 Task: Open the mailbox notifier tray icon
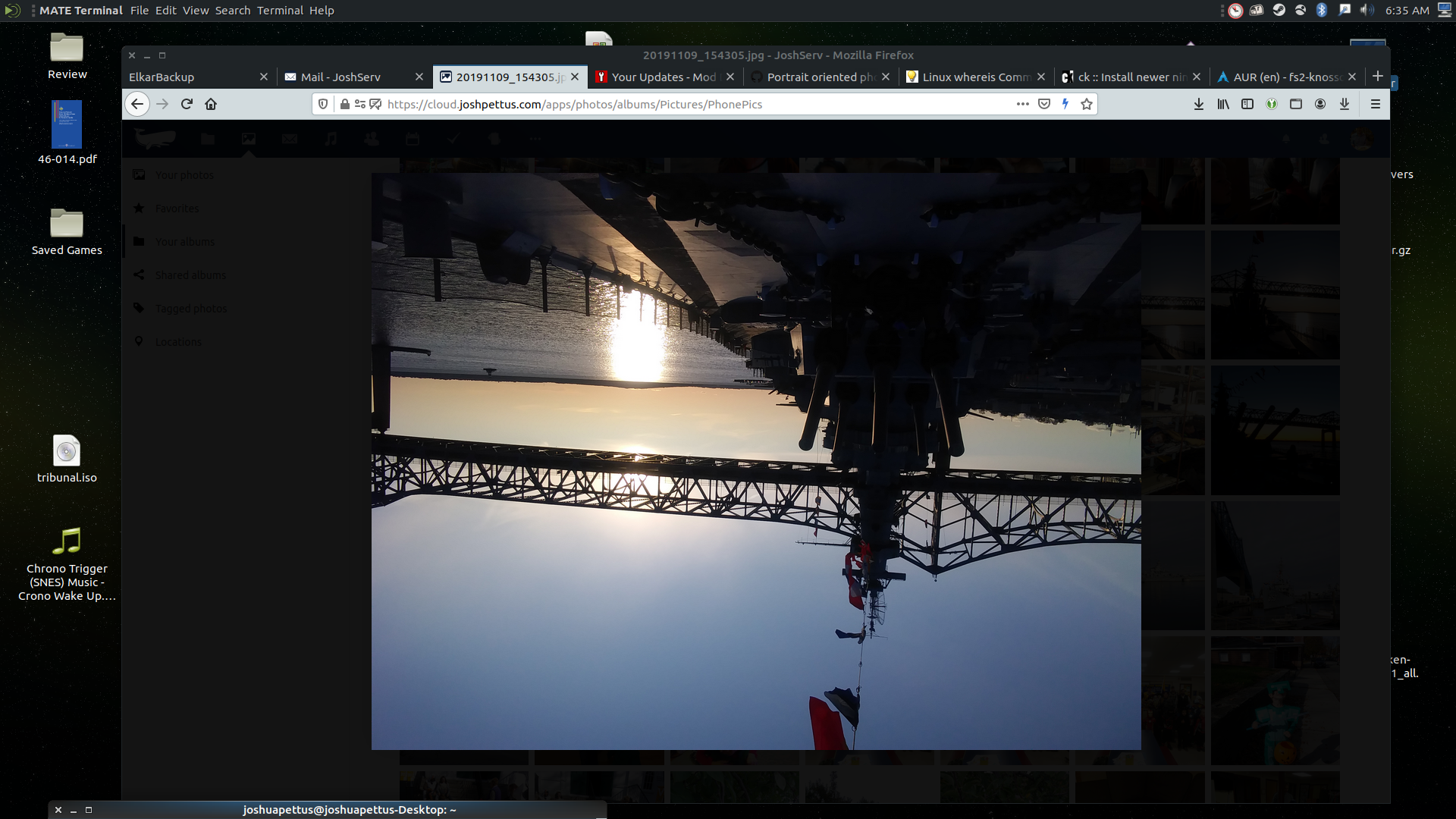tap(1257, 11)
